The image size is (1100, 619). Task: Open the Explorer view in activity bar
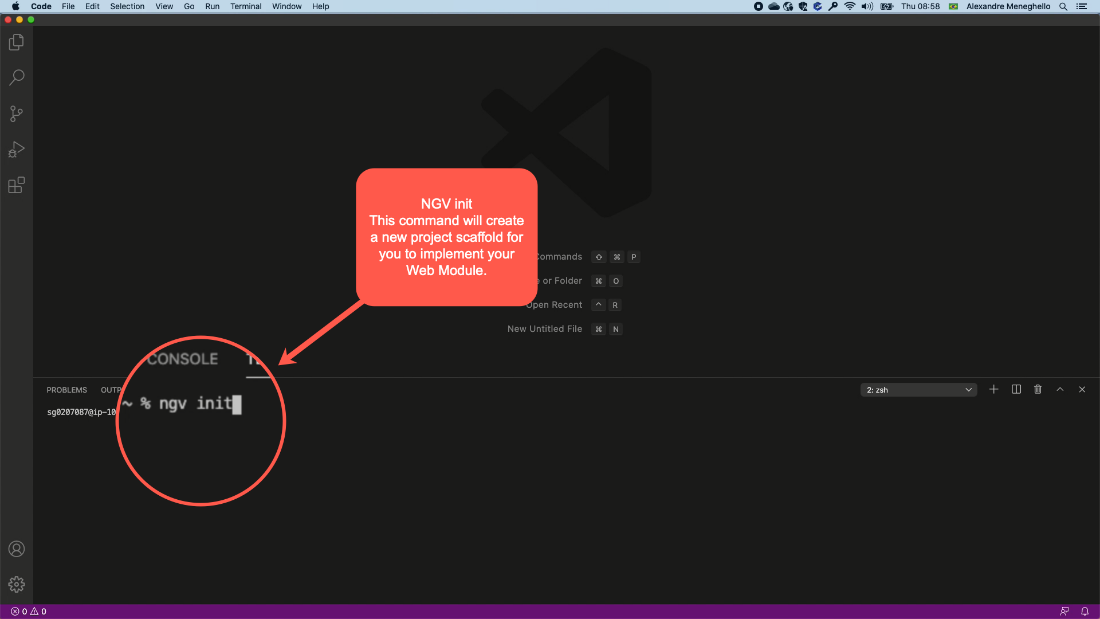click(x=16, y=42)
